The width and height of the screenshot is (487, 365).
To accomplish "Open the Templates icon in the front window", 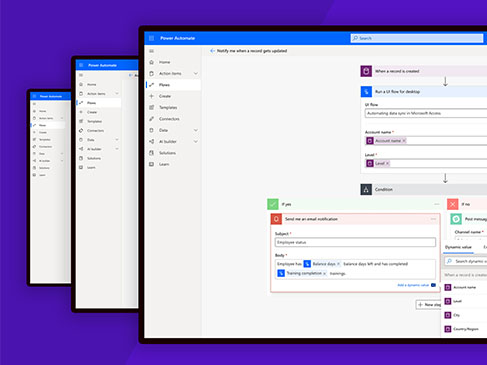I will (x=151, y=107).
